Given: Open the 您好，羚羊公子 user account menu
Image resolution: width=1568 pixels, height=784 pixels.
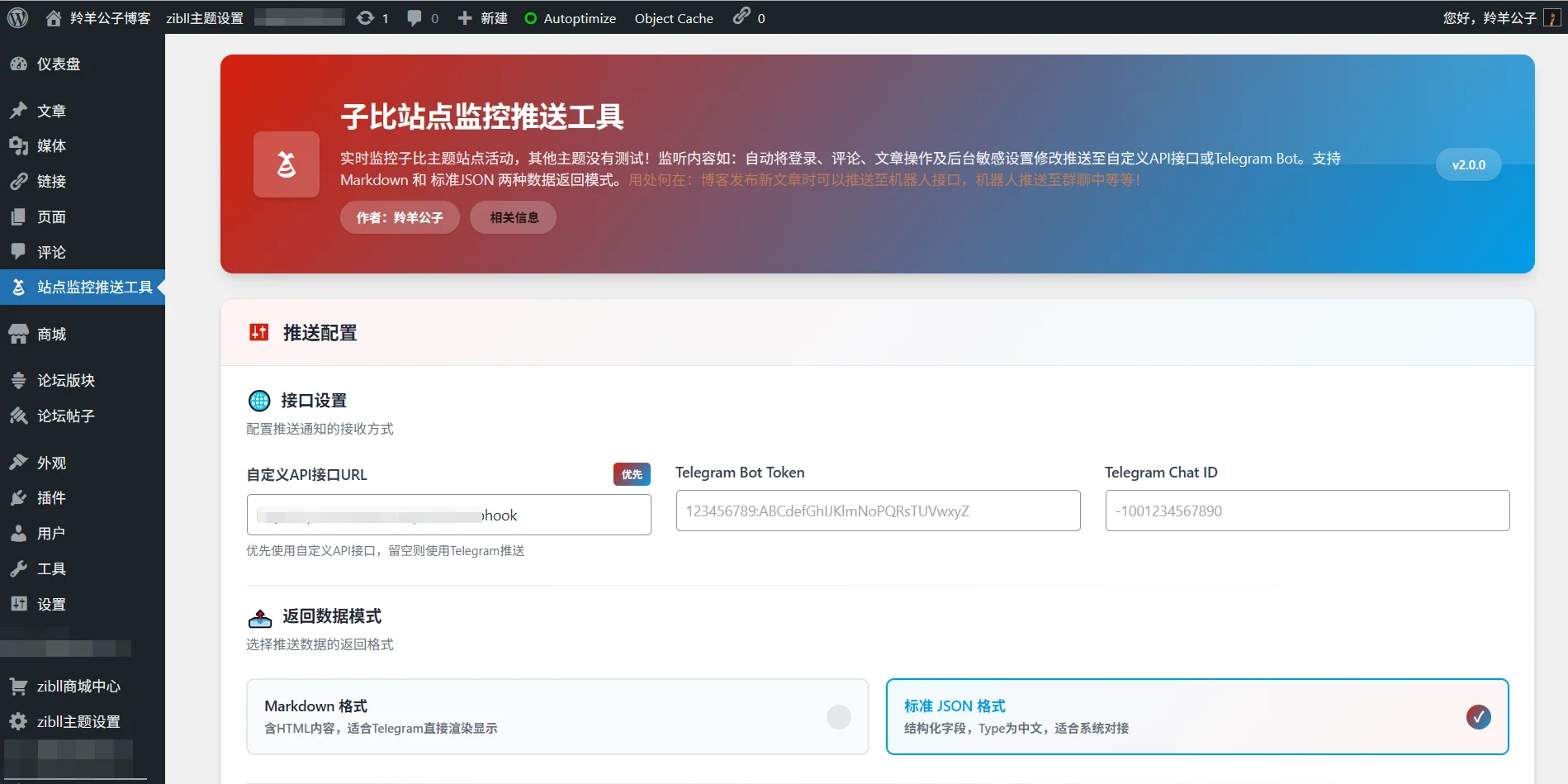Looking at the screenshot, I should tap(1490, 17).
